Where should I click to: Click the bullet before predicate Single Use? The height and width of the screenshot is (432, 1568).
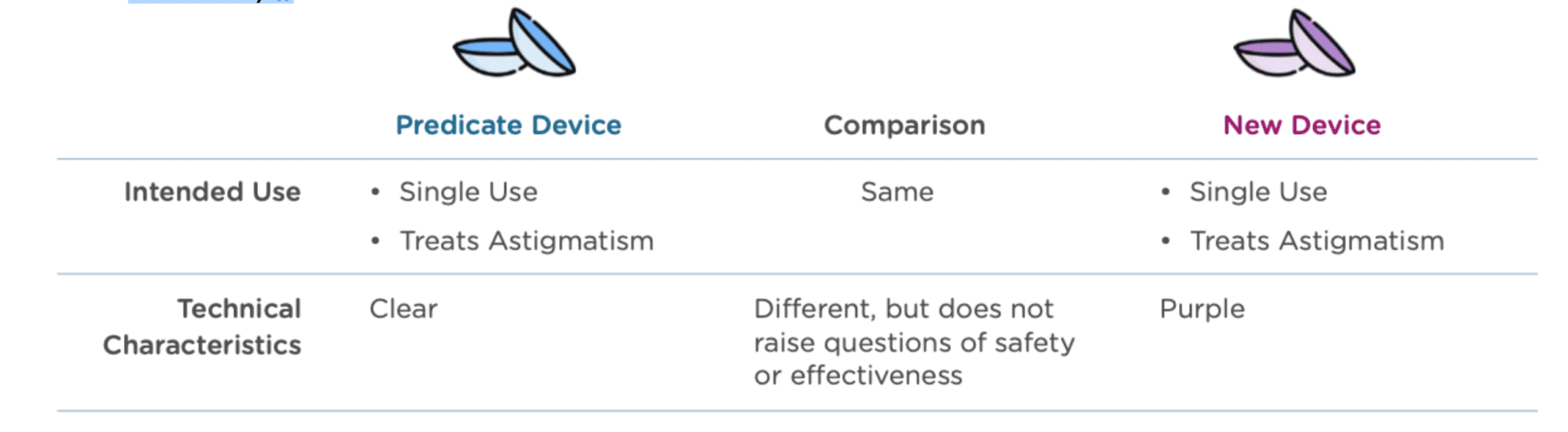375,192
